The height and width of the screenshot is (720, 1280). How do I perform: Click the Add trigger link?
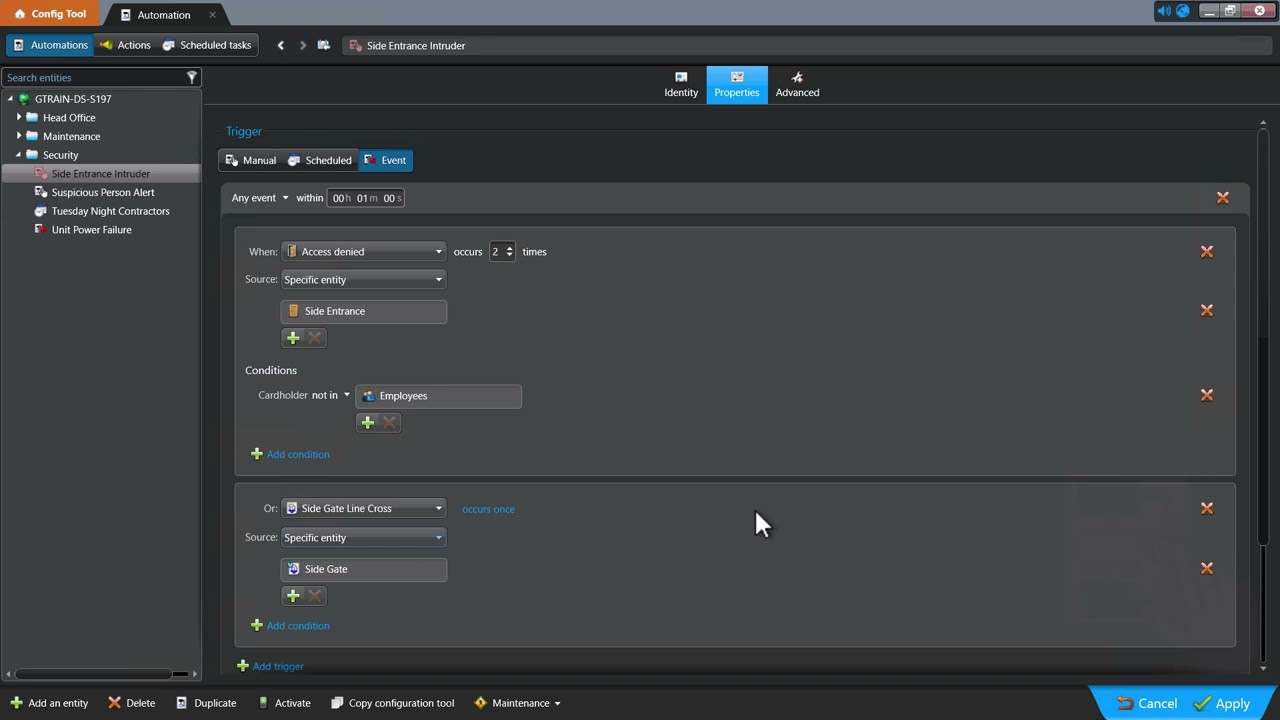click(x=270, y=666)
